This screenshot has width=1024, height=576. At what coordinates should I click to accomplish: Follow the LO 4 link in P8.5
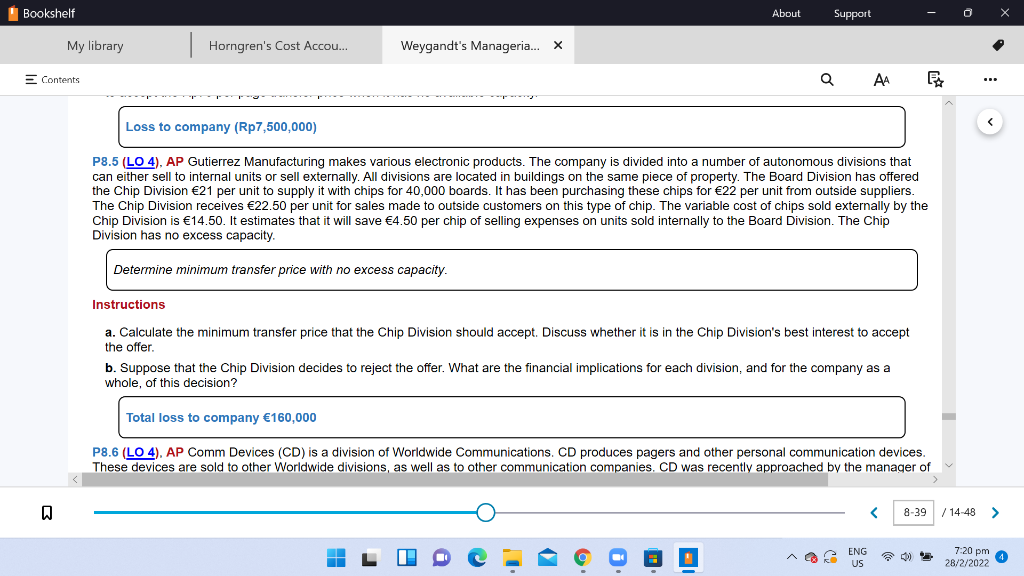[x=140, y=161]
